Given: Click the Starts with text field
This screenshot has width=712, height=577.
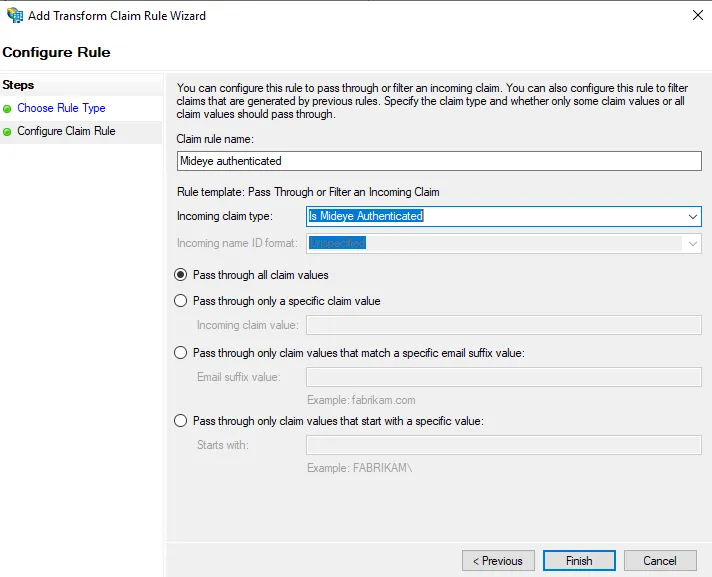Looking at the screenshot, I should [504, 445].
